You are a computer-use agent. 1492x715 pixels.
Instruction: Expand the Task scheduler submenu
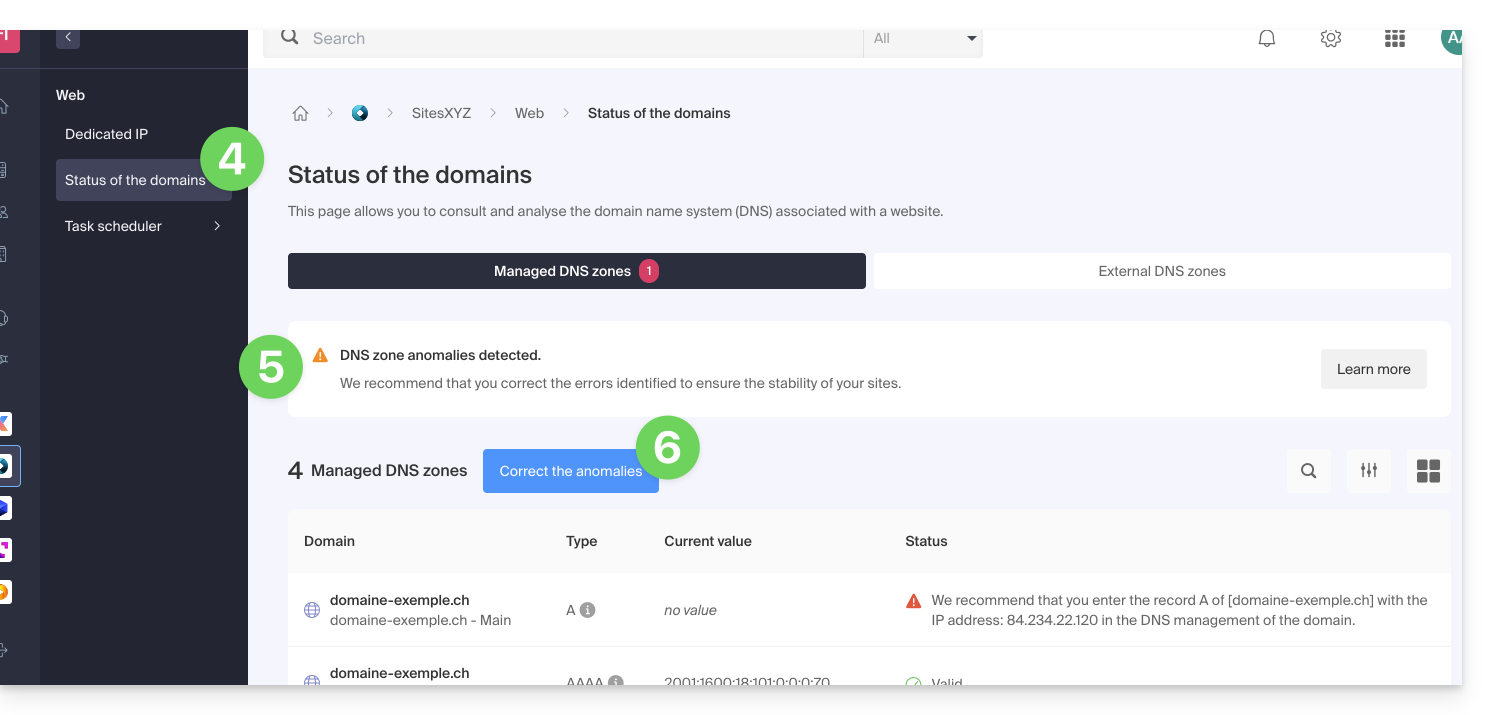pos(217,226)
